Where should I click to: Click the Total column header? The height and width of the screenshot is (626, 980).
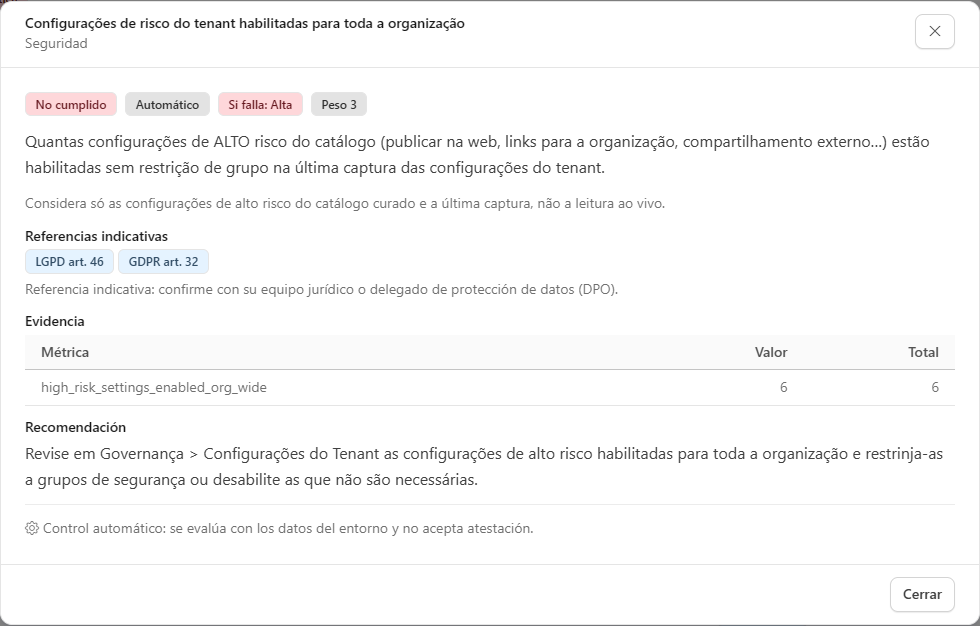tap(923, 352)
